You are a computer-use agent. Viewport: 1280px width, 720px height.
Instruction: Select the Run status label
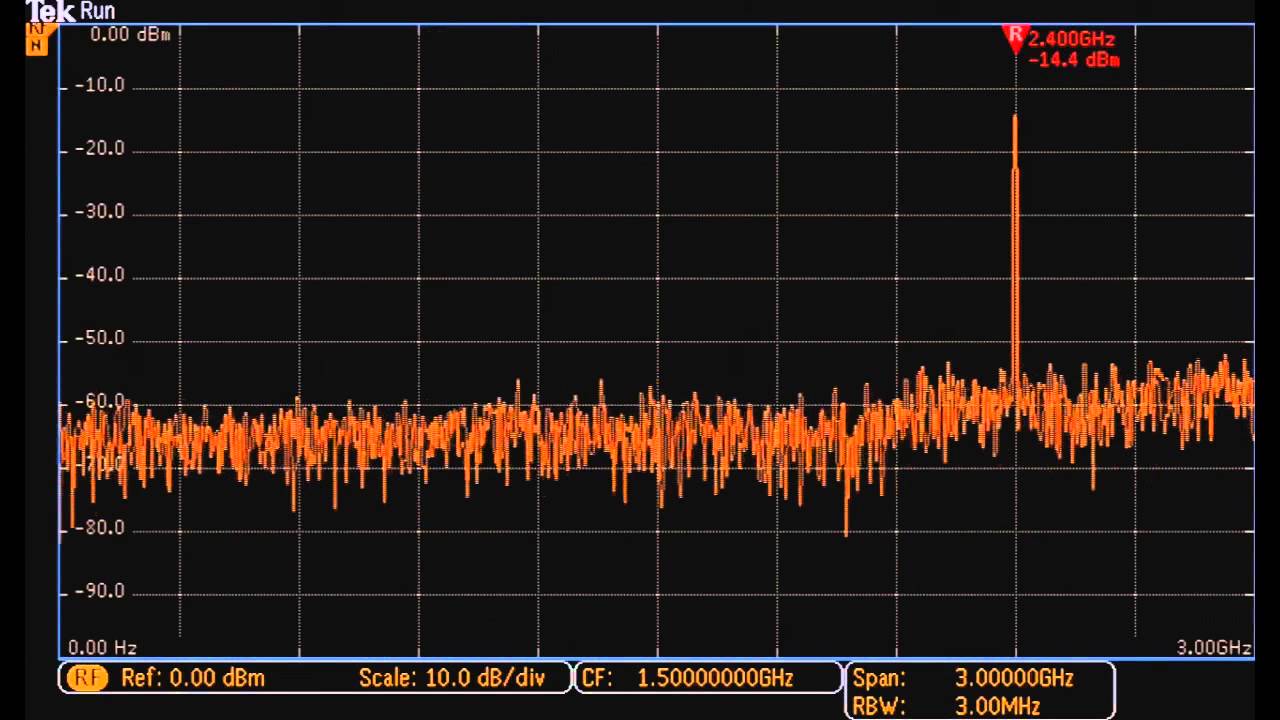click(97, 12)
